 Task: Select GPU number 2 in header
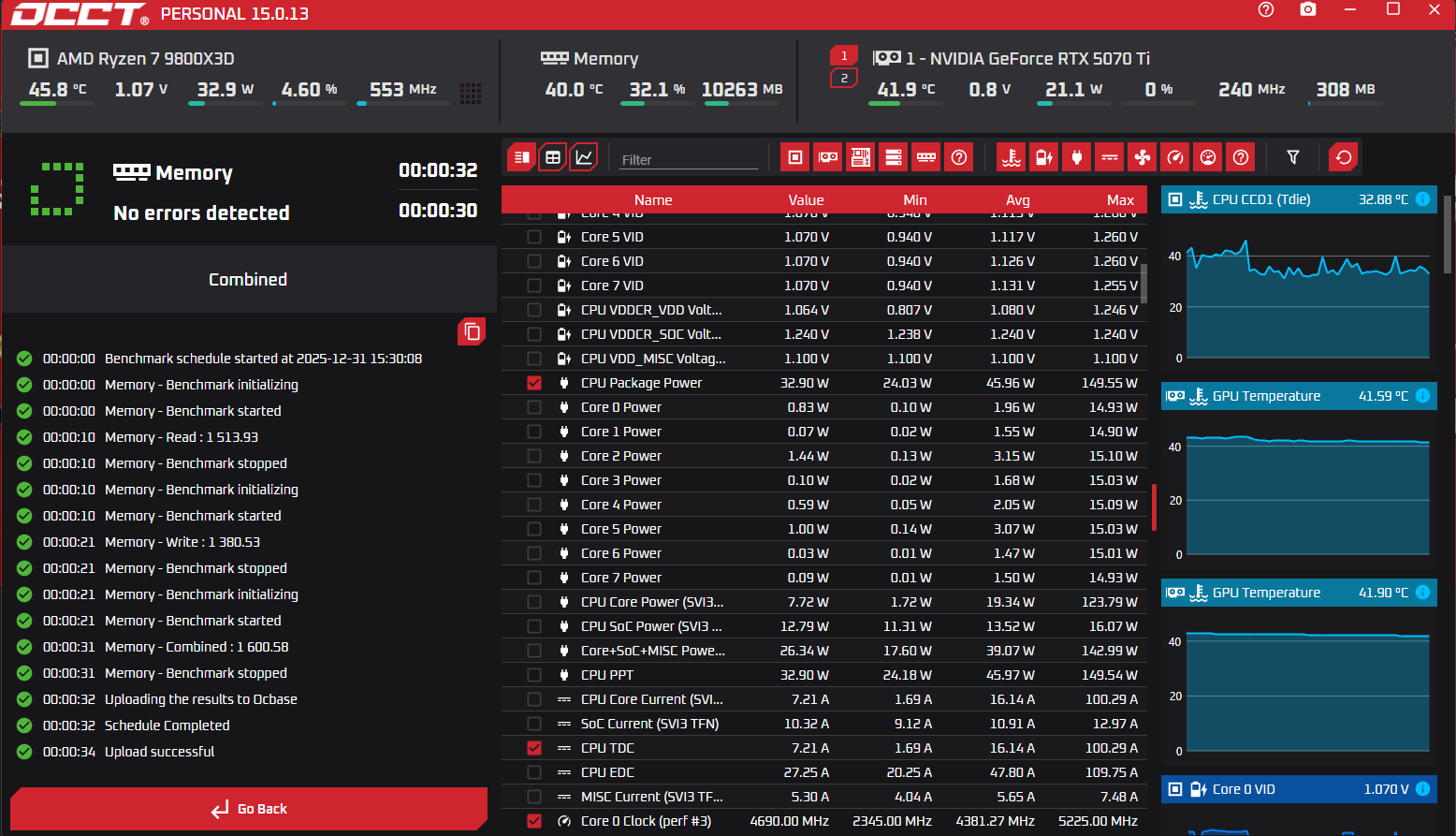(x=844, y=78)
